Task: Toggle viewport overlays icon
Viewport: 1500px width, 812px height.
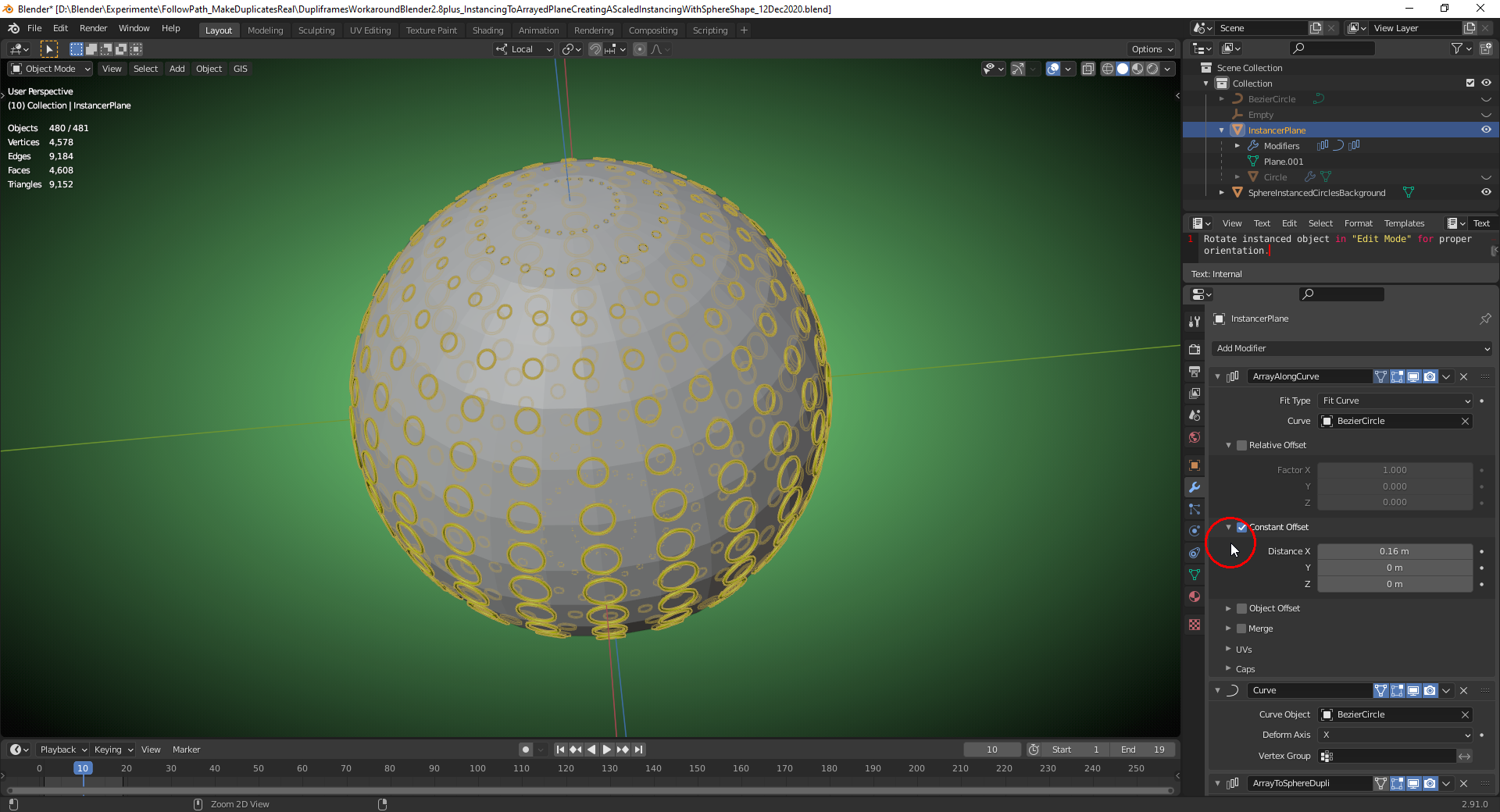Action: 1053,69
